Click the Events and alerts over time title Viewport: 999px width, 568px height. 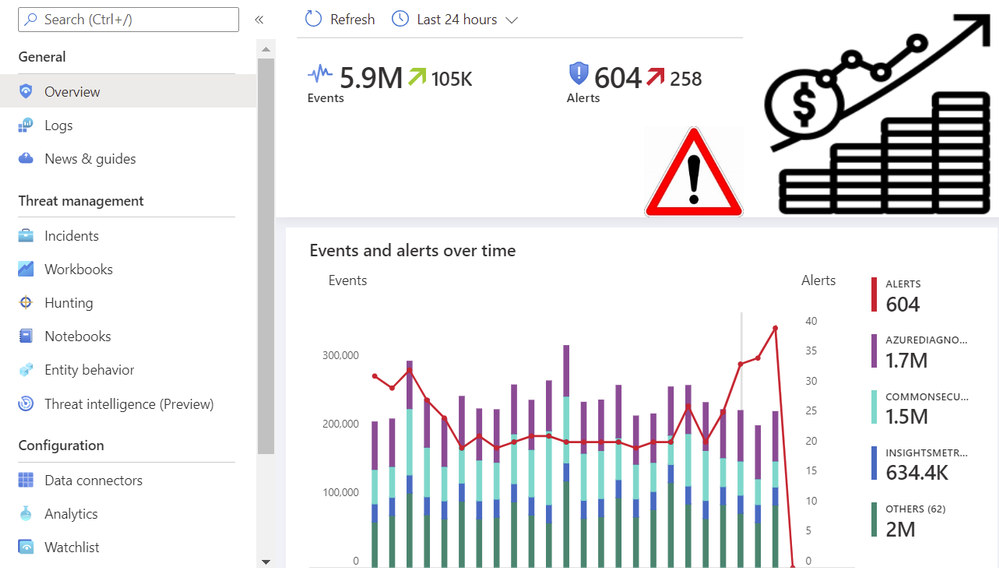click(x=412, y=250)
